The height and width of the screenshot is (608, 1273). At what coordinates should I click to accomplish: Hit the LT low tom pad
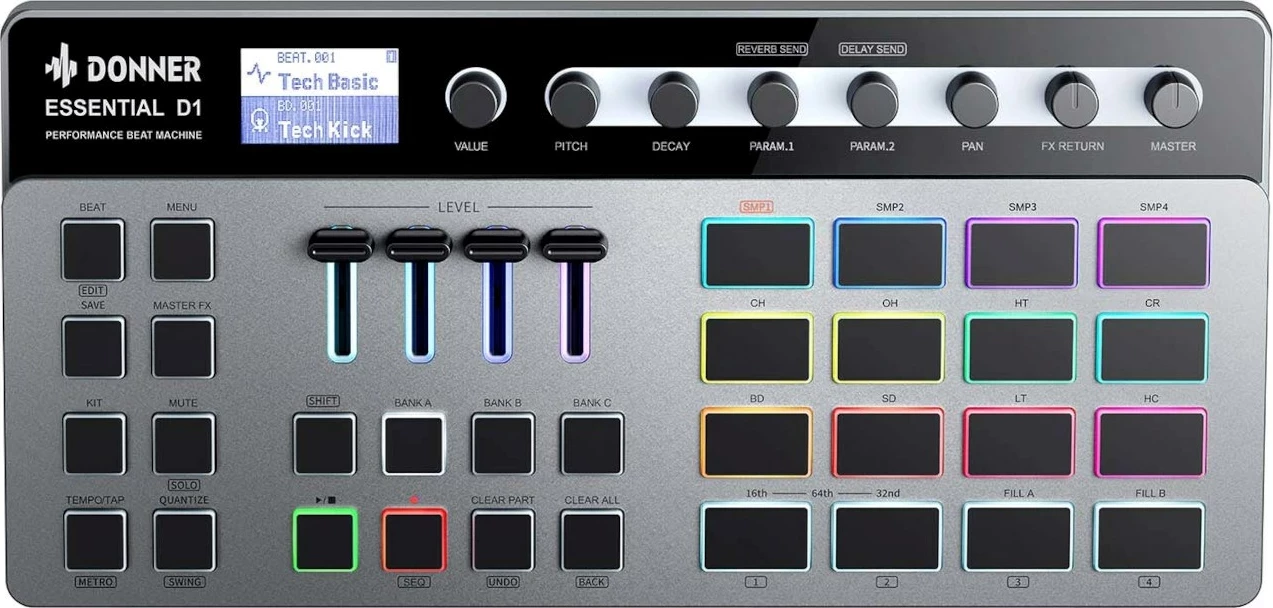click(x=1020, y=443)
